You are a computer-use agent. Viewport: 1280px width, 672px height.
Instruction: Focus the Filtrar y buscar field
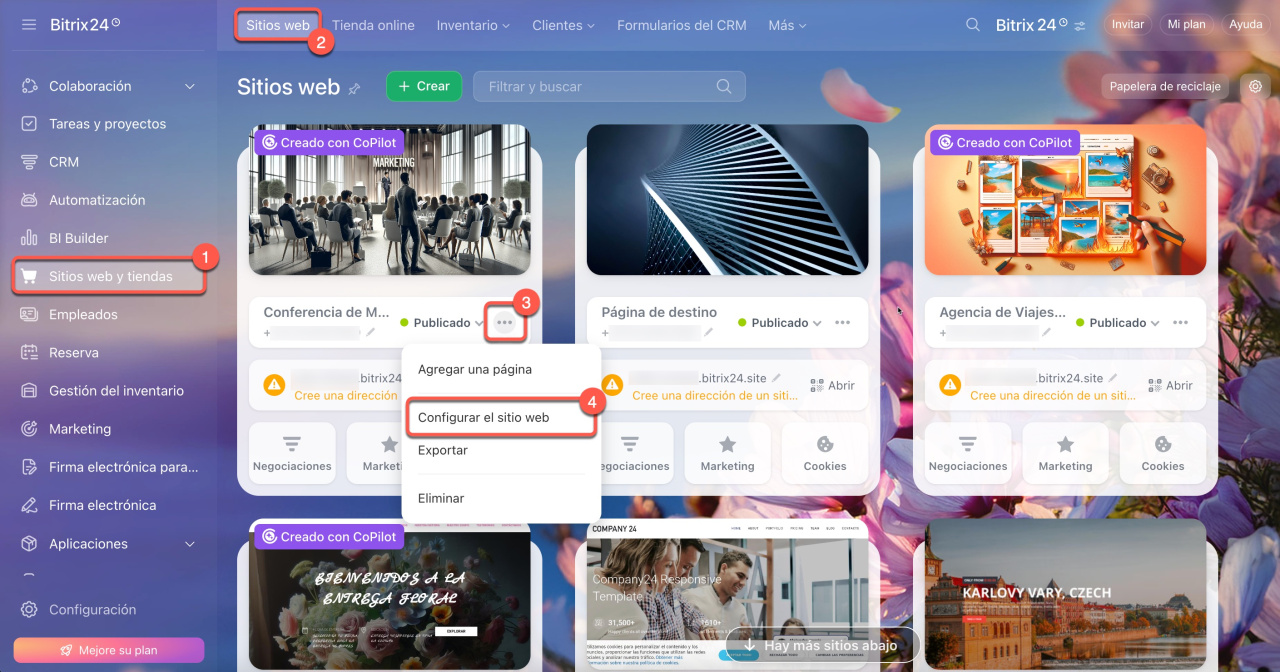(x=609, y=87)
